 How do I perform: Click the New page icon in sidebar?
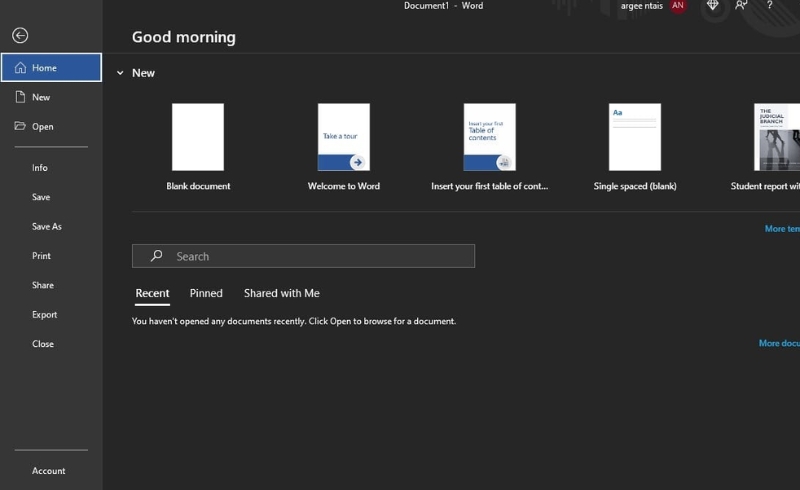click(x=20, y=97)
